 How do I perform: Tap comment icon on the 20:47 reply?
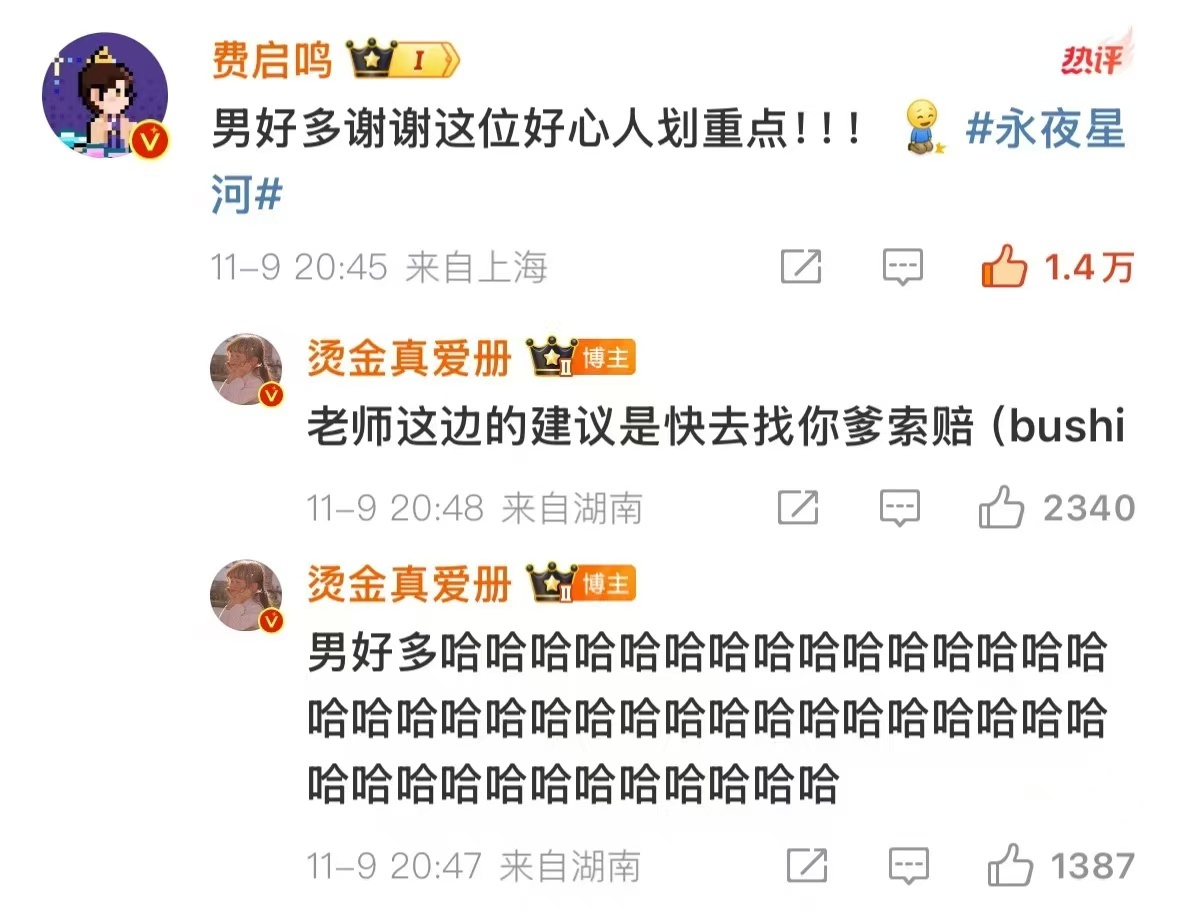coord(908,865)
